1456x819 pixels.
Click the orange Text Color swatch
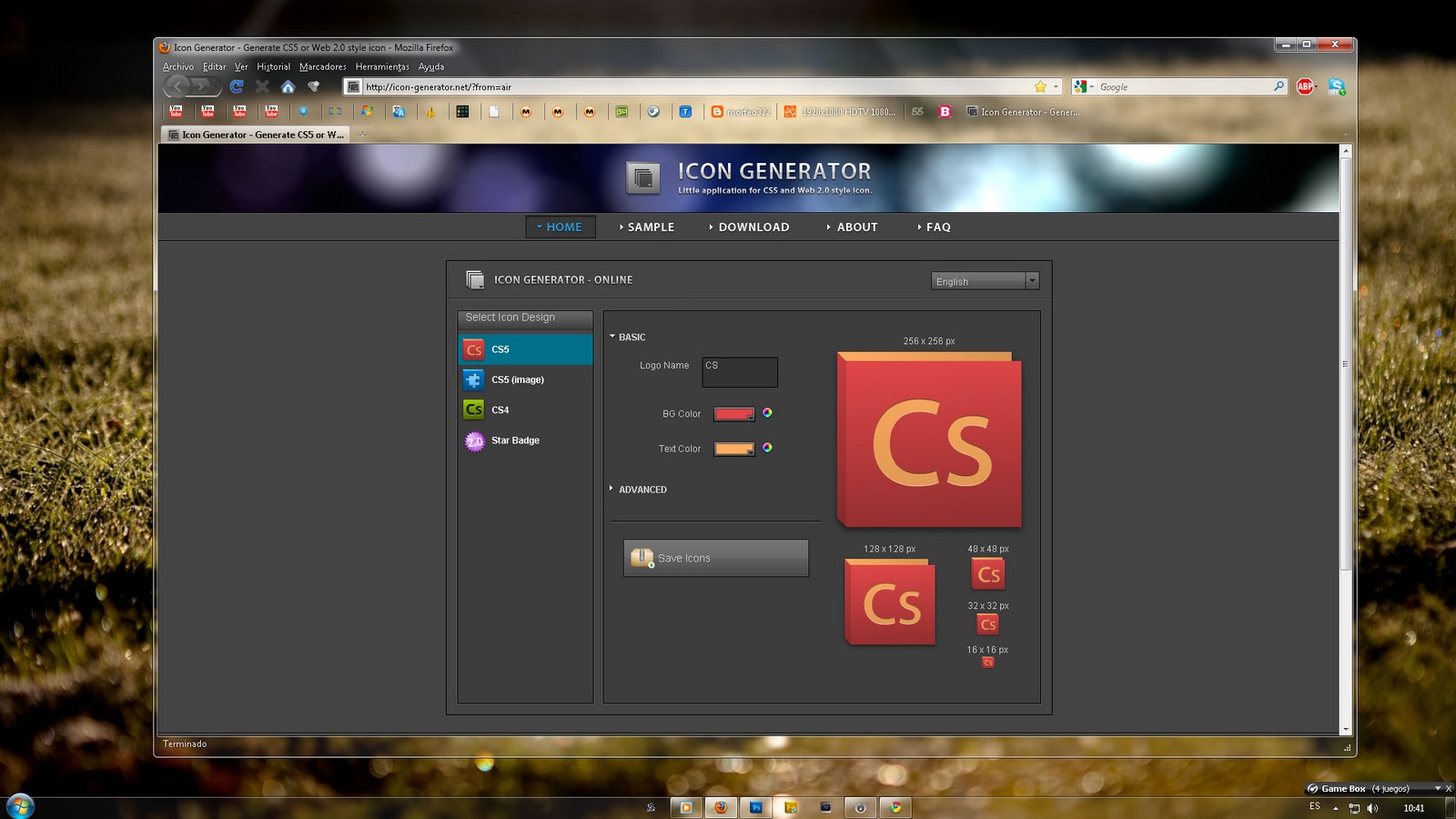click(x=734, y=449)
